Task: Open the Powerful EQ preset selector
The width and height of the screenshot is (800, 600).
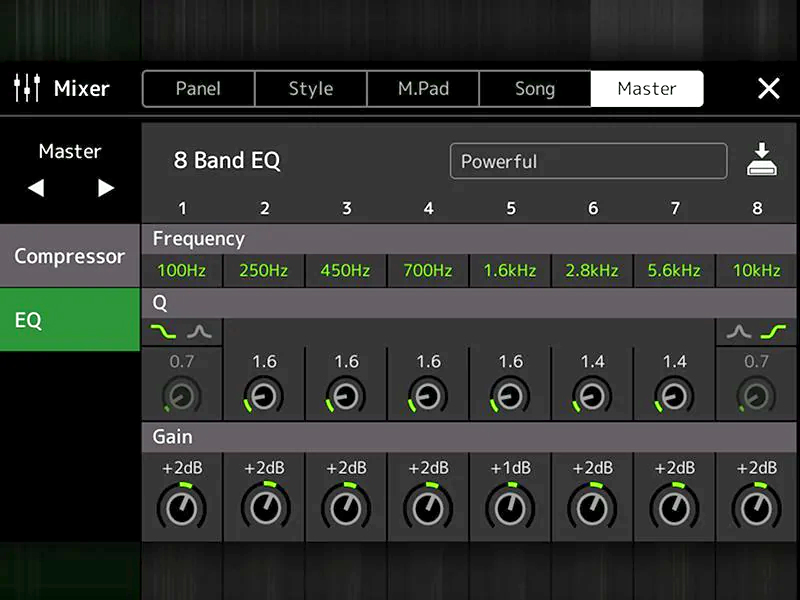Action: coord(588,161)
